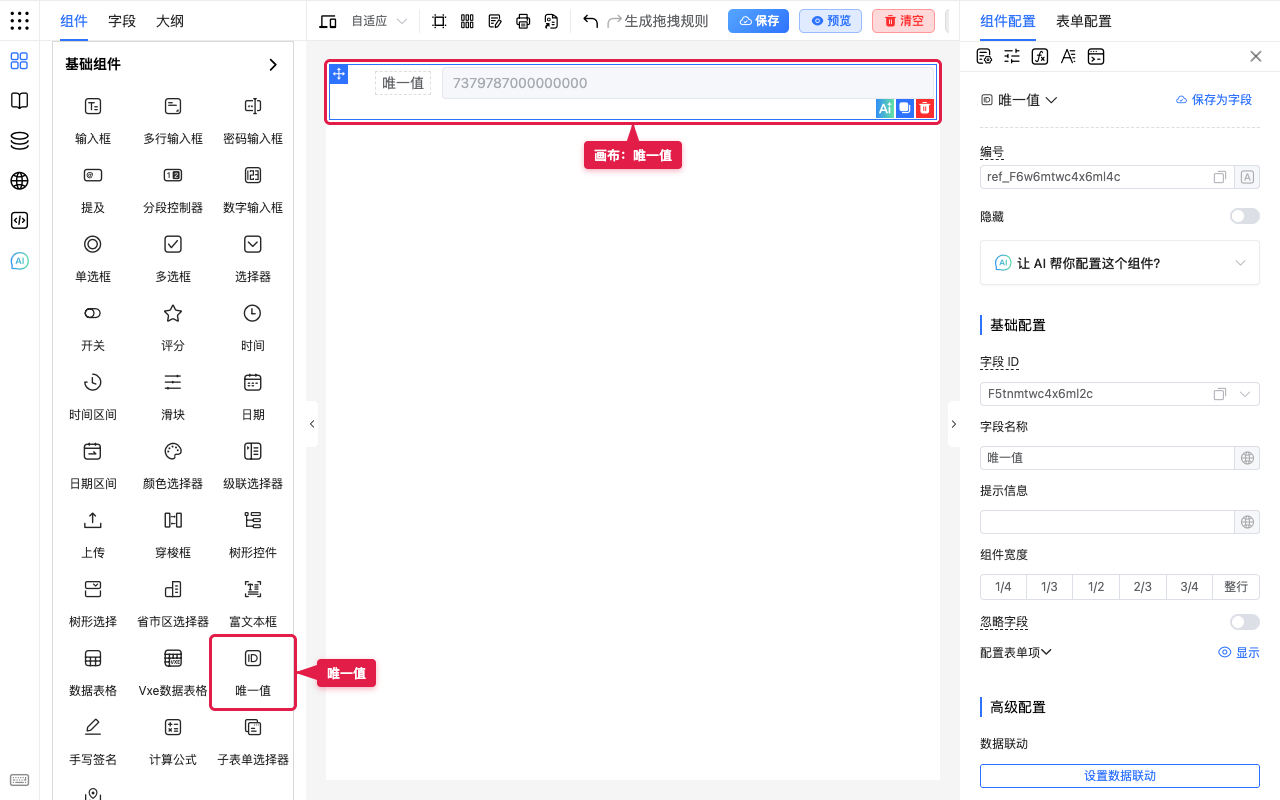
Task: Switch to the 字段 tab
Action: (x=122, y=21)
